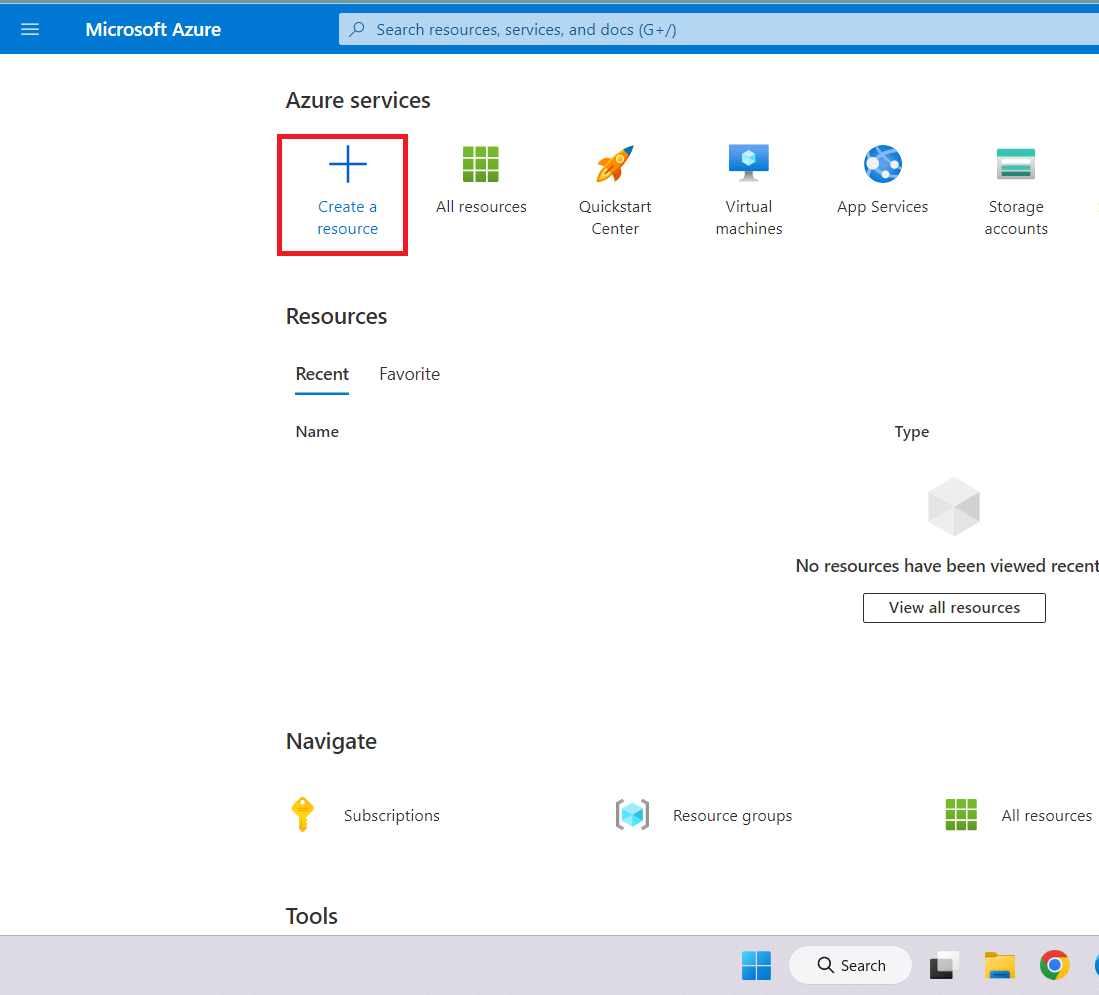Viewport: 1099px width, 995px height.
Task: Open the Create a resource link text
Action: pos(348,217)
